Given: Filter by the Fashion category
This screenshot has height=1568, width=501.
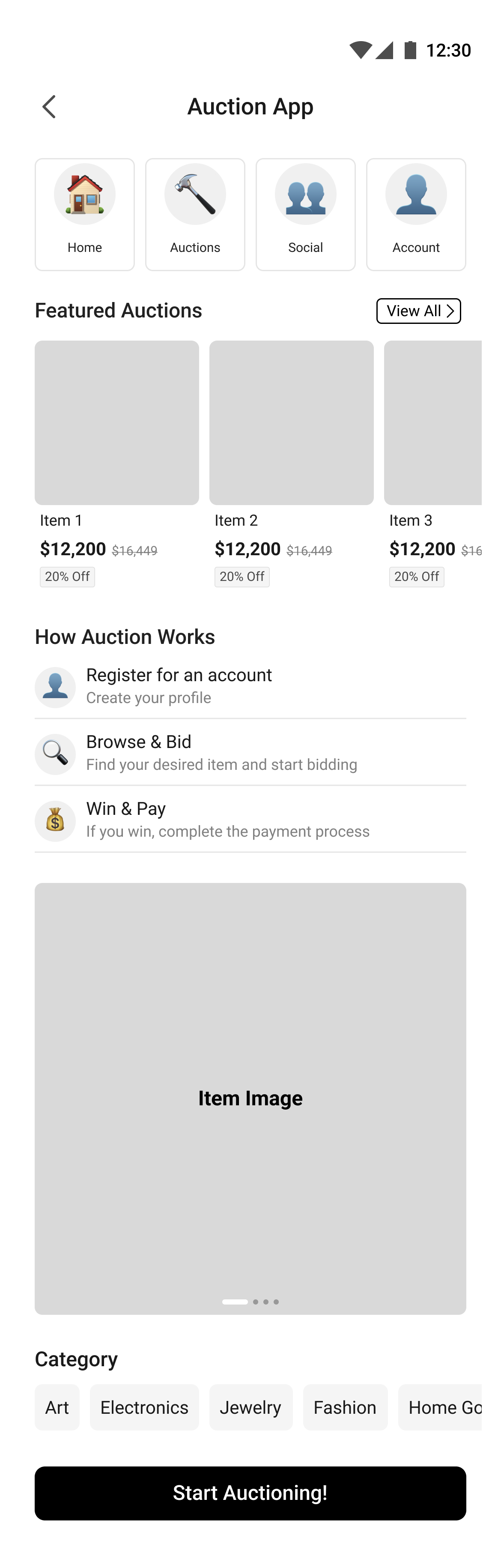Looking at the screenshot, I should [x=345, y=1407].
